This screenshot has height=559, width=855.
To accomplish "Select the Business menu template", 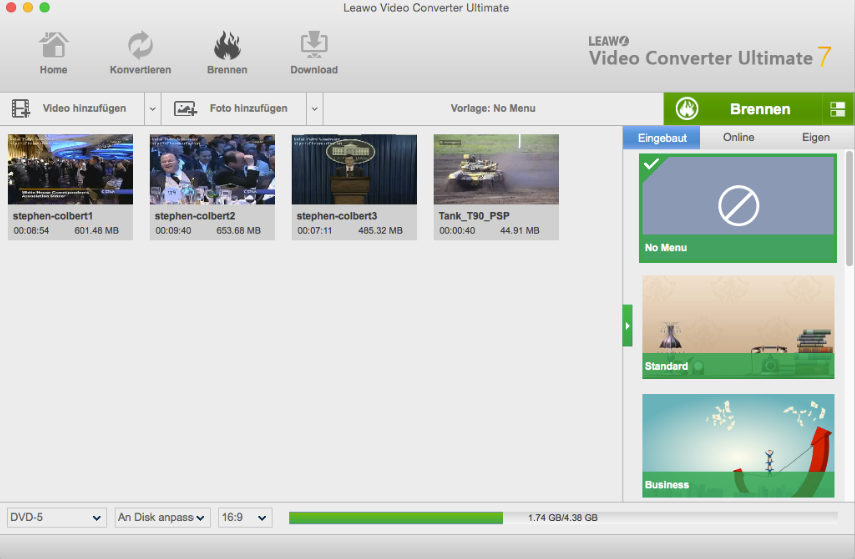I will (x=738, y=446).
